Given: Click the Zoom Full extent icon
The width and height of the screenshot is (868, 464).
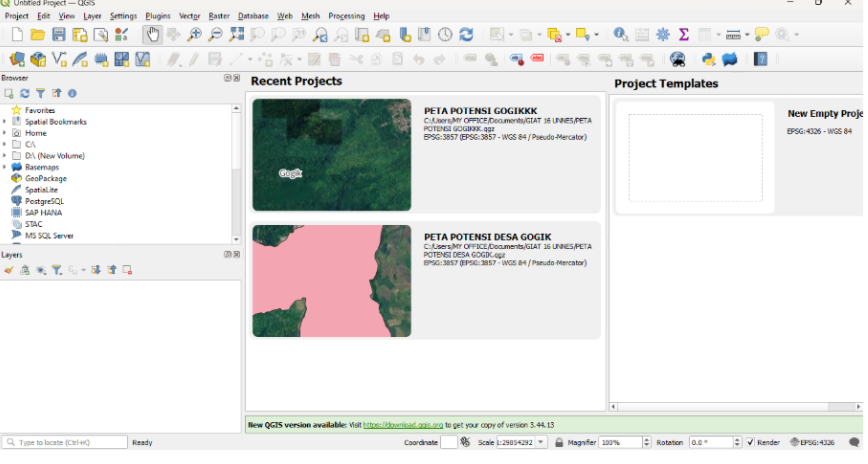Looking at the screenshot, I should point(236,34).
